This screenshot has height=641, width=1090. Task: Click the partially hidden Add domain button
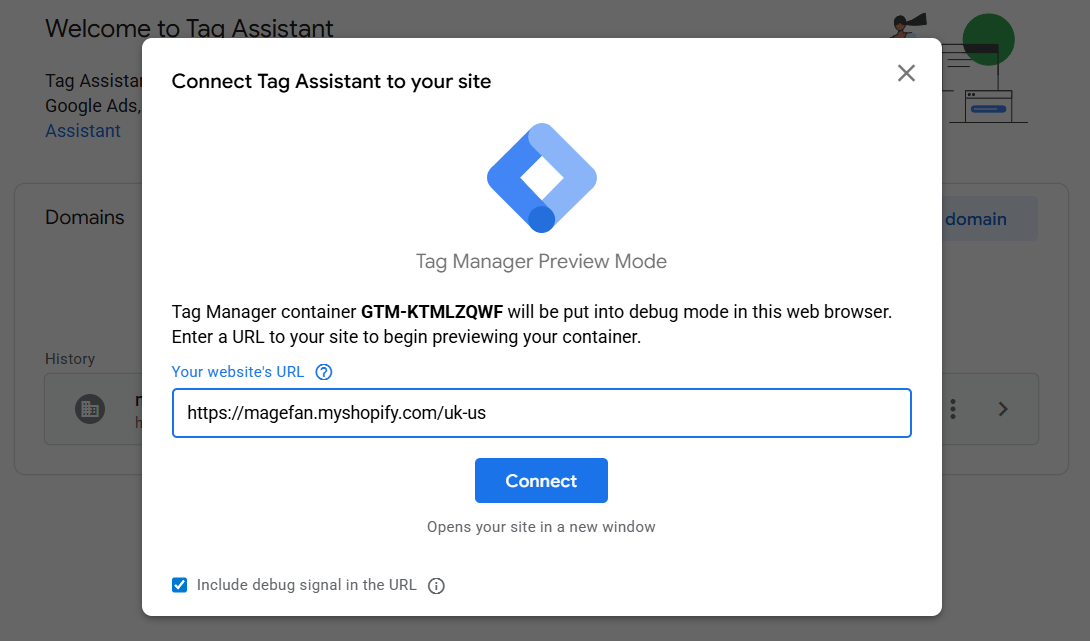(x=989, y=219)
